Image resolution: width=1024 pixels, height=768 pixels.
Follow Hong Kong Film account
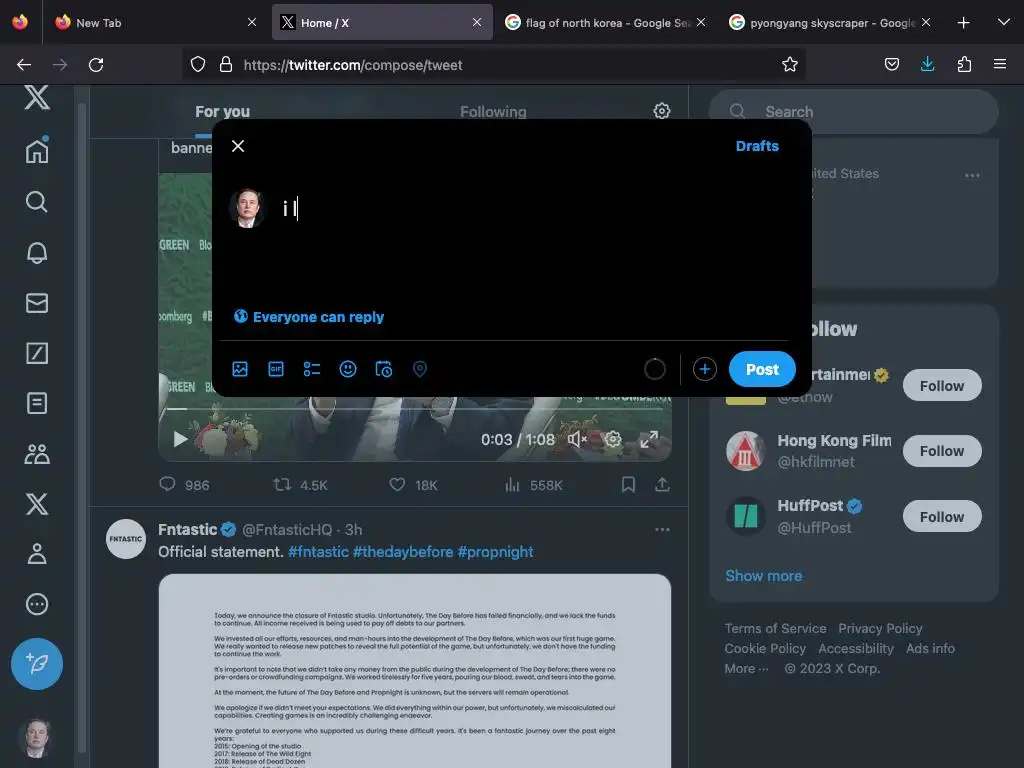pyautogui.click(x=942, y=451)
